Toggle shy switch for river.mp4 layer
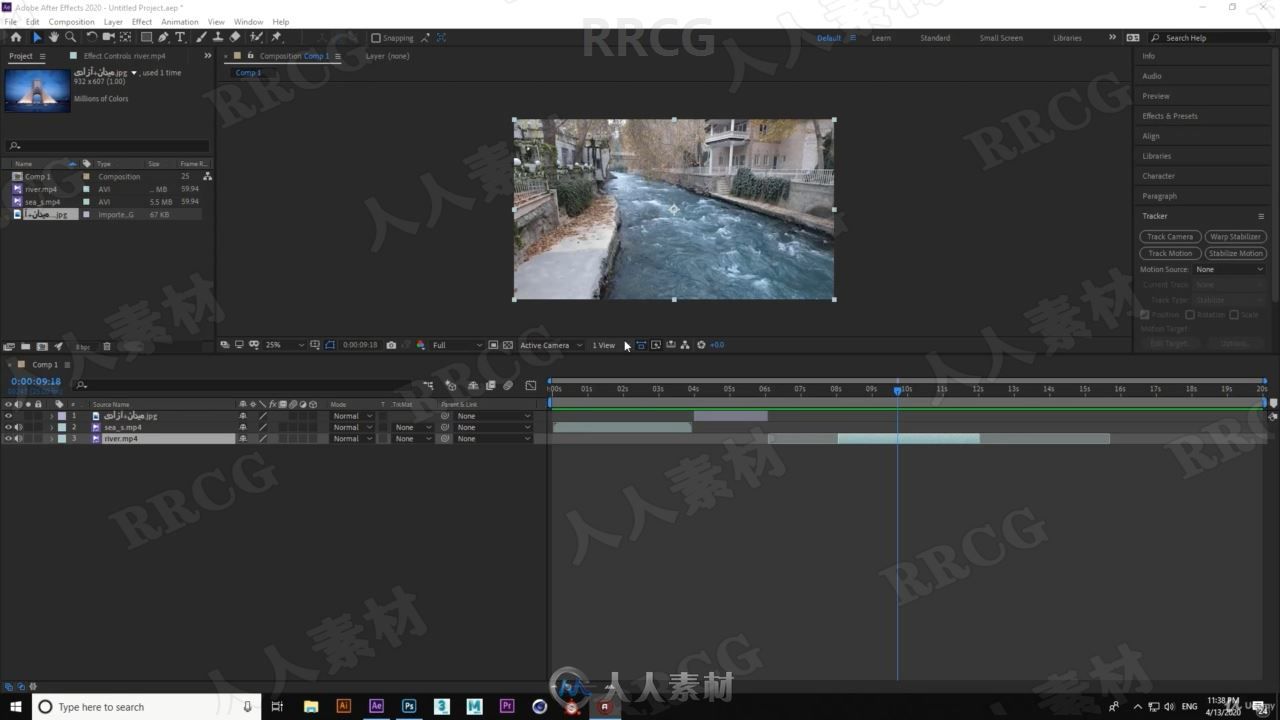This screenshot has height=720, width=1280. pyautogui.click(x=243, y=439)
